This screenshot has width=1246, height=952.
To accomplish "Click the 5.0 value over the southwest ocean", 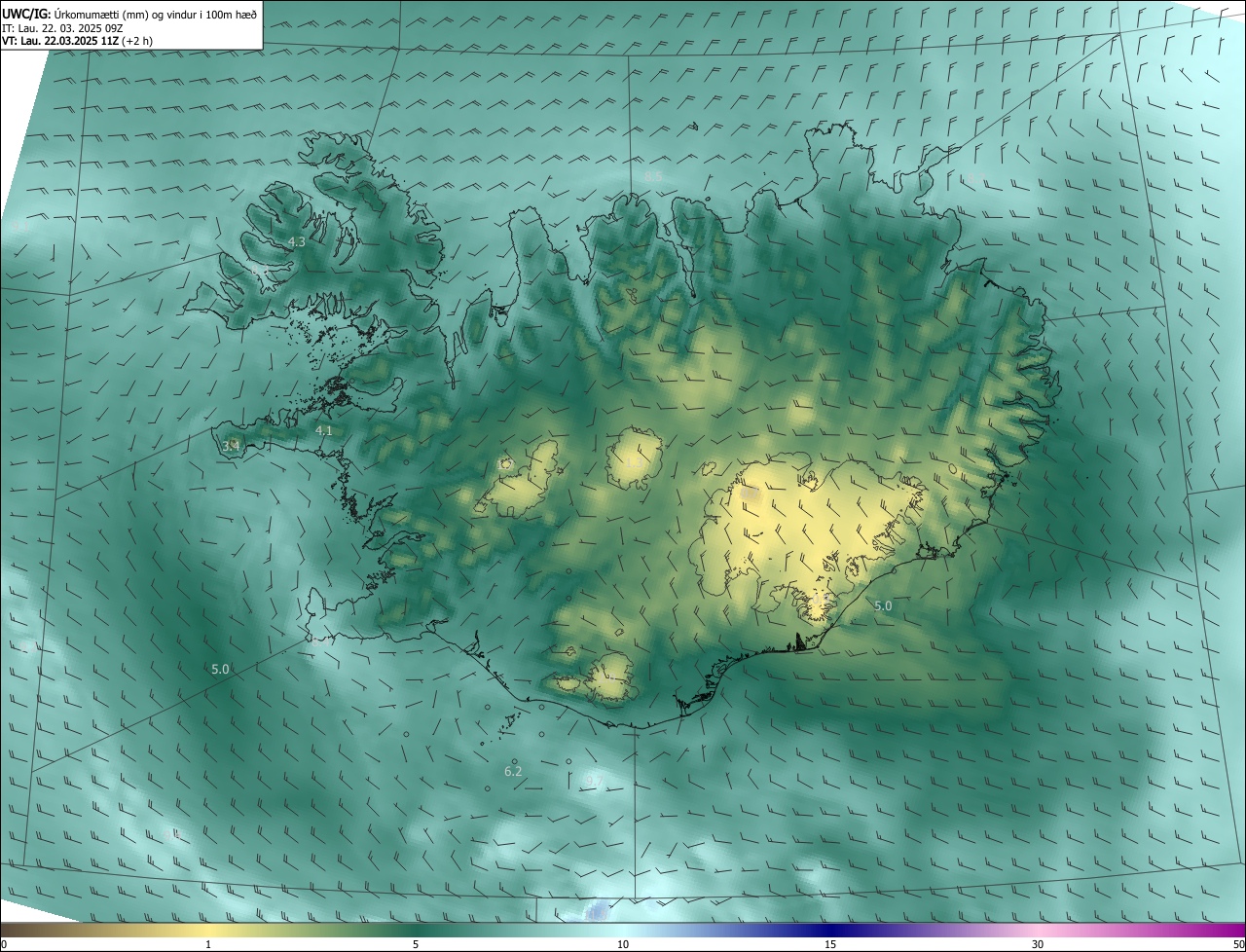I will tap(220, 669).
